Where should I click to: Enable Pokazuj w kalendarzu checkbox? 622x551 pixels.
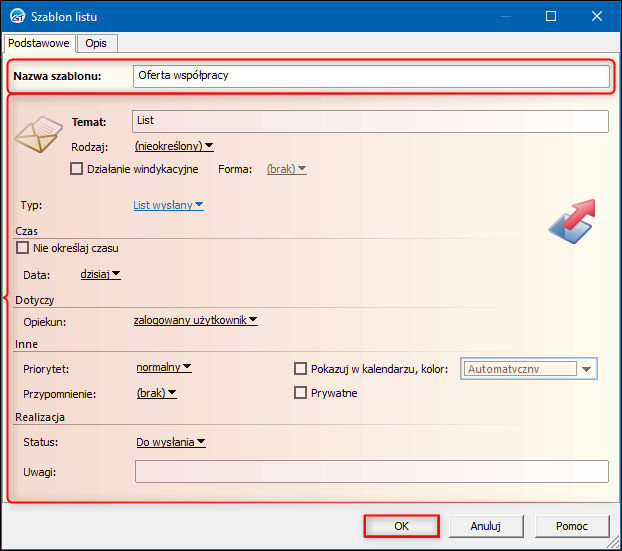pyautogui.click(x=300, y=369)
